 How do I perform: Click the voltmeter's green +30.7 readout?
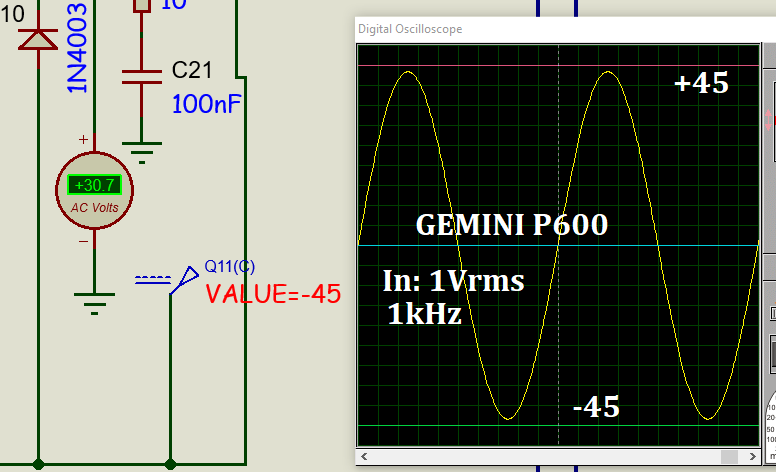(x=93, y=185)
